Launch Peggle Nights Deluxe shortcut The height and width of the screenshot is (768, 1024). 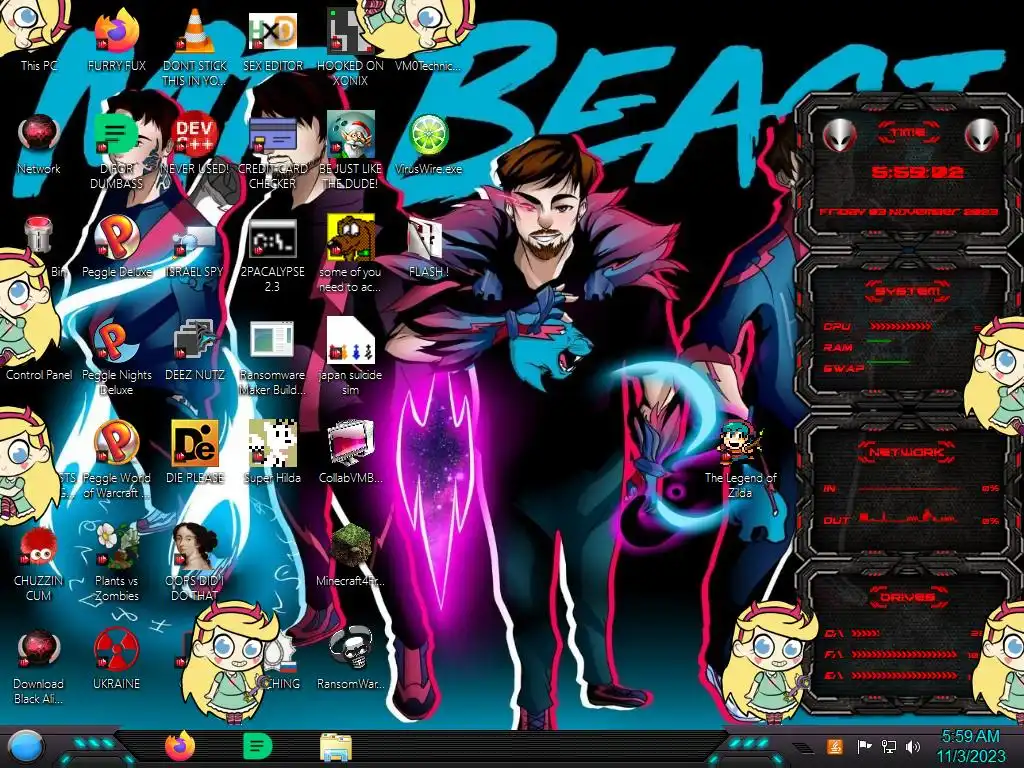[x=116, y=358]
